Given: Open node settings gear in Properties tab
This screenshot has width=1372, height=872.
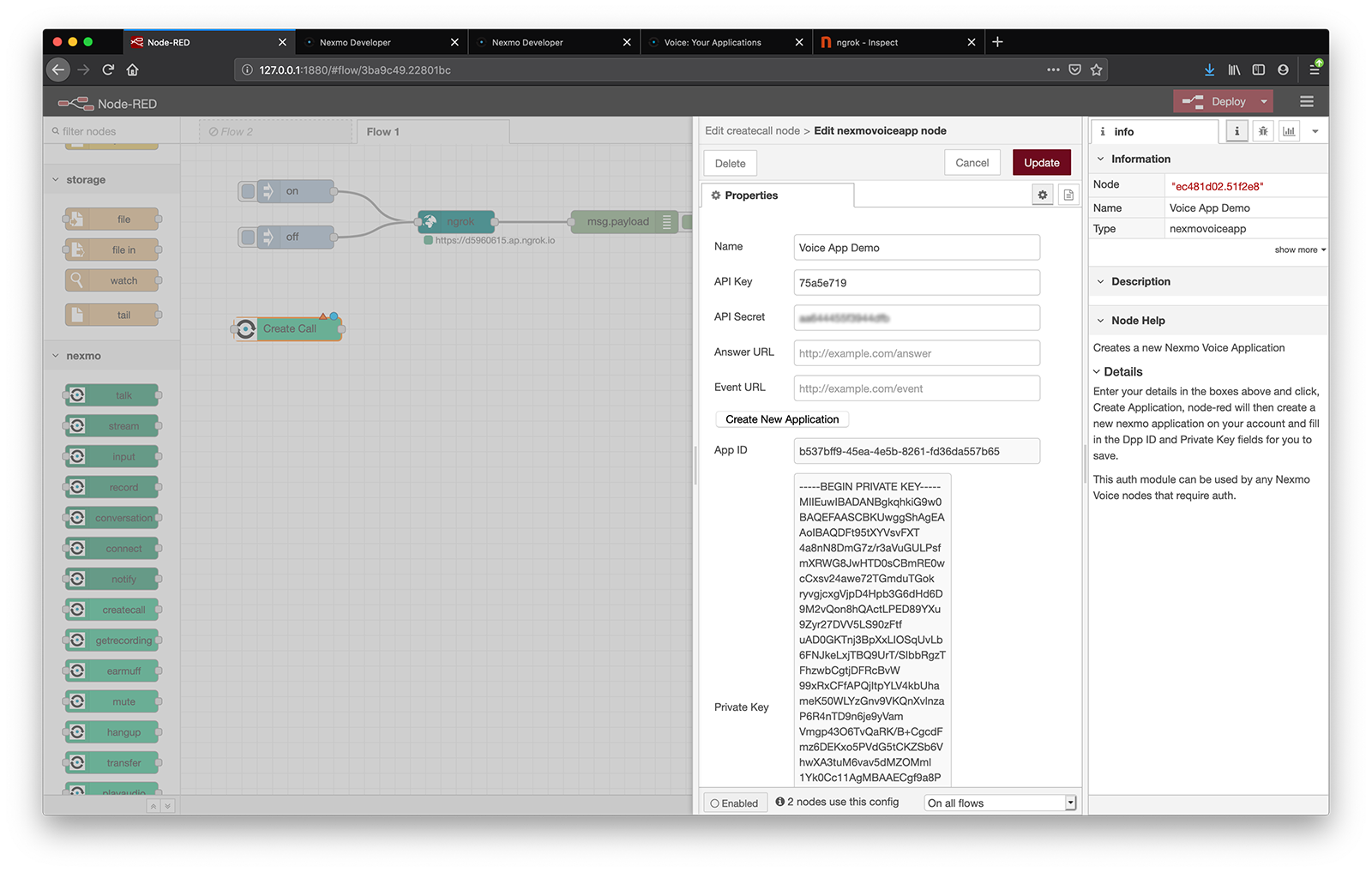Looking at the screenshot, I should [x=1042, y=195].
